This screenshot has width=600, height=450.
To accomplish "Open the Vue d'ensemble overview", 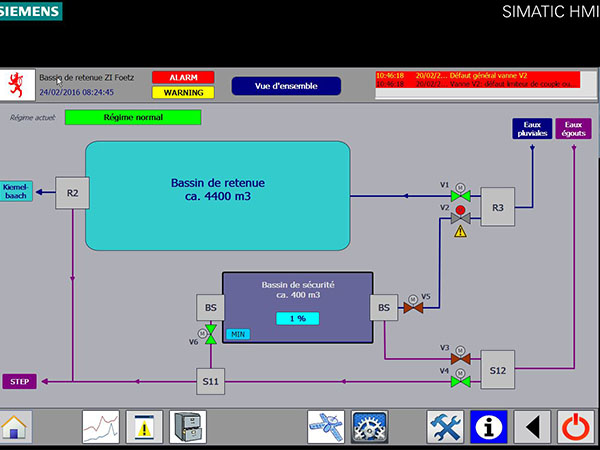I will (286, 86).
